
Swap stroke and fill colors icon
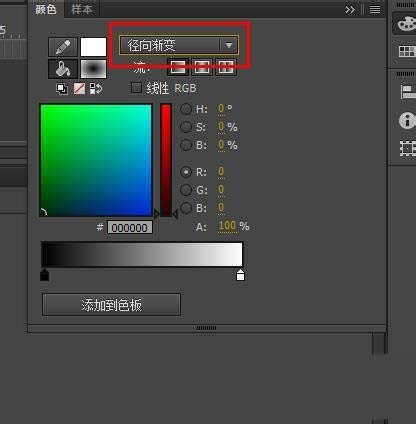tap(96, 89)
